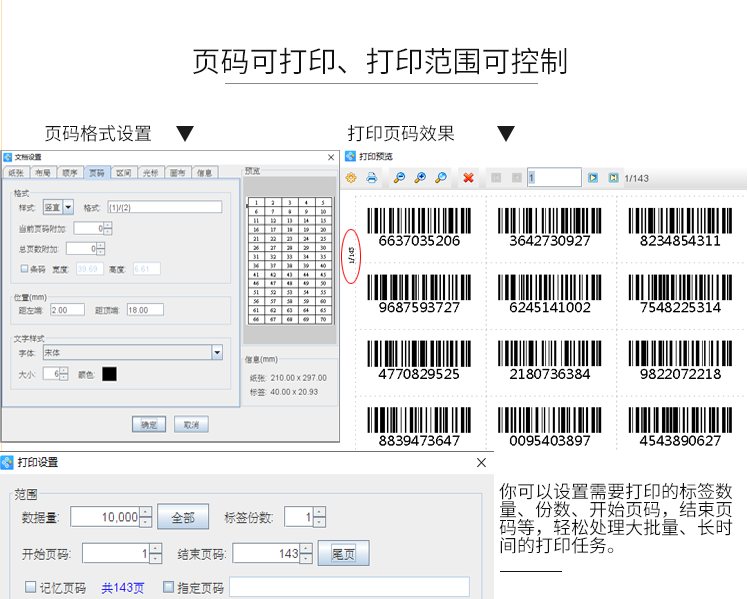This screenshot has width=748, height=599.
Task: Click the zoom out magnifier icon
Action: pos(399,178)
